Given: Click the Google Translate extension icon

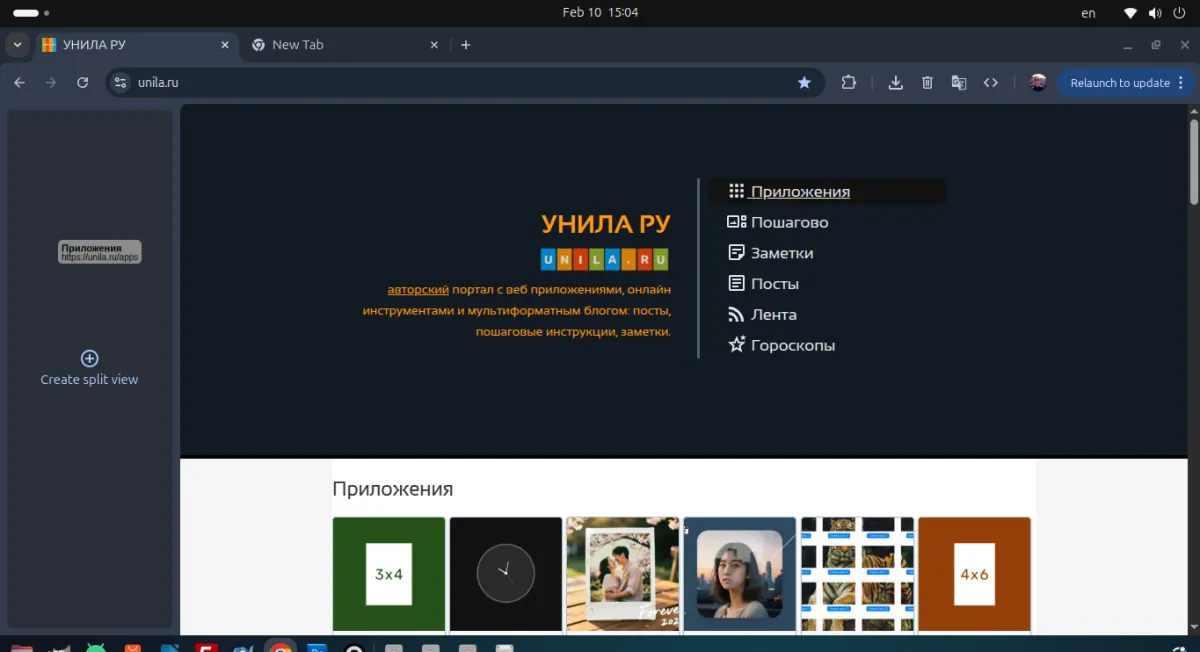Looking at the screenshot, I should pyautogui.click(x=959, y=83).
